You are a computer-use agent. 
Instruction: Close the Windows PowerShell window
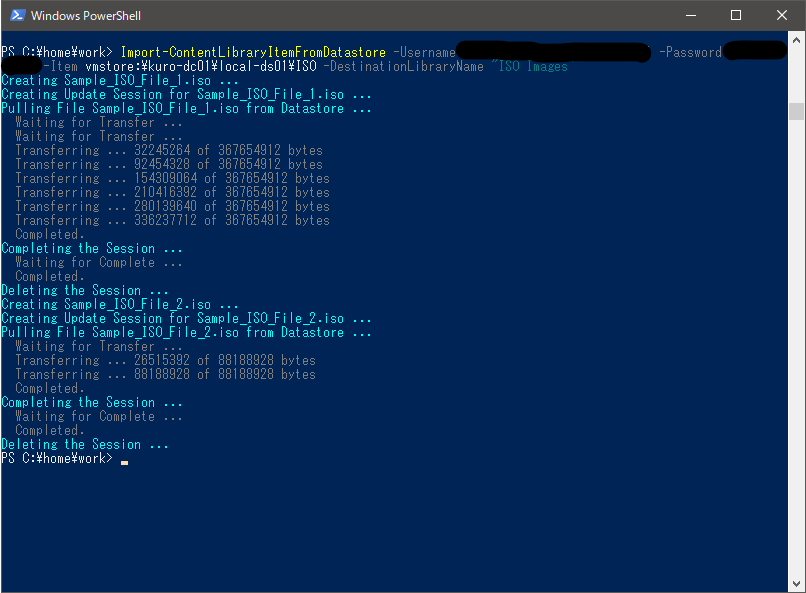pyautogui.click(x=782, y=15)
